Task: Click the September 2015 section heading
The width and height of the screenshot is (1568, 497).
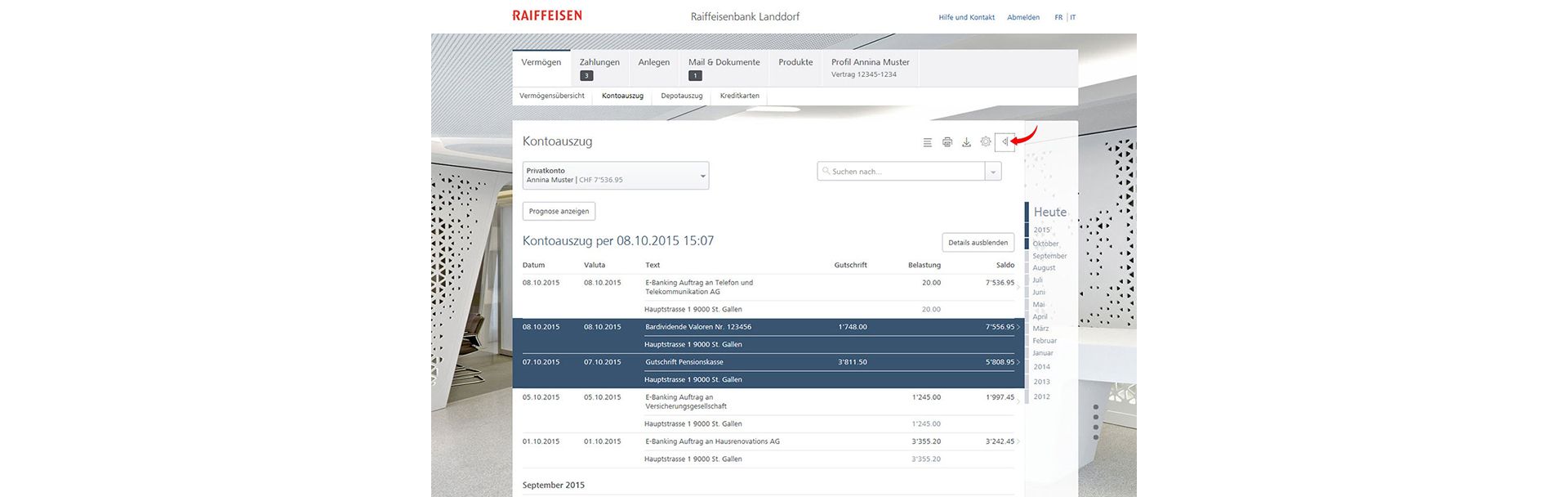Action: pyautogui.click(x=554, y=485)
